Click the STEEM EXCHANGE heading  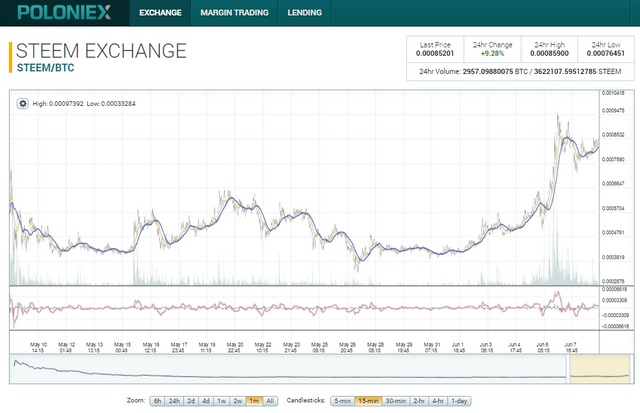pos(101,51)
